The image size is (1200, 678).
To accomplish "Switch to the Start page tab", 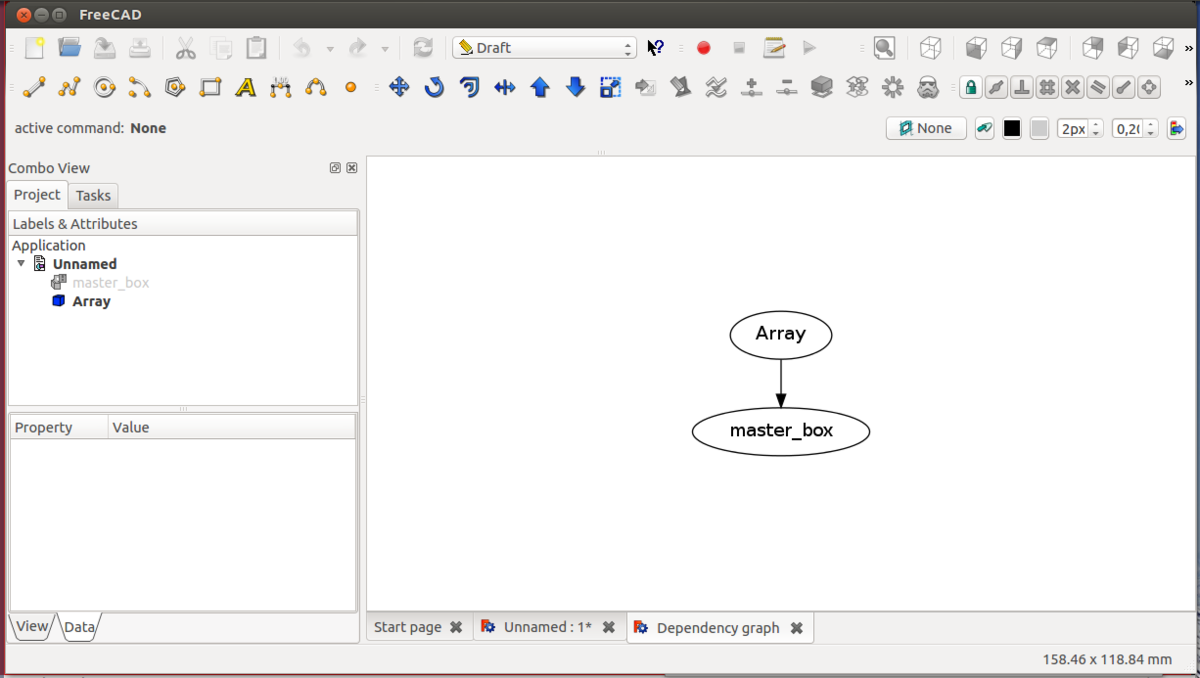I will (407, 627).
